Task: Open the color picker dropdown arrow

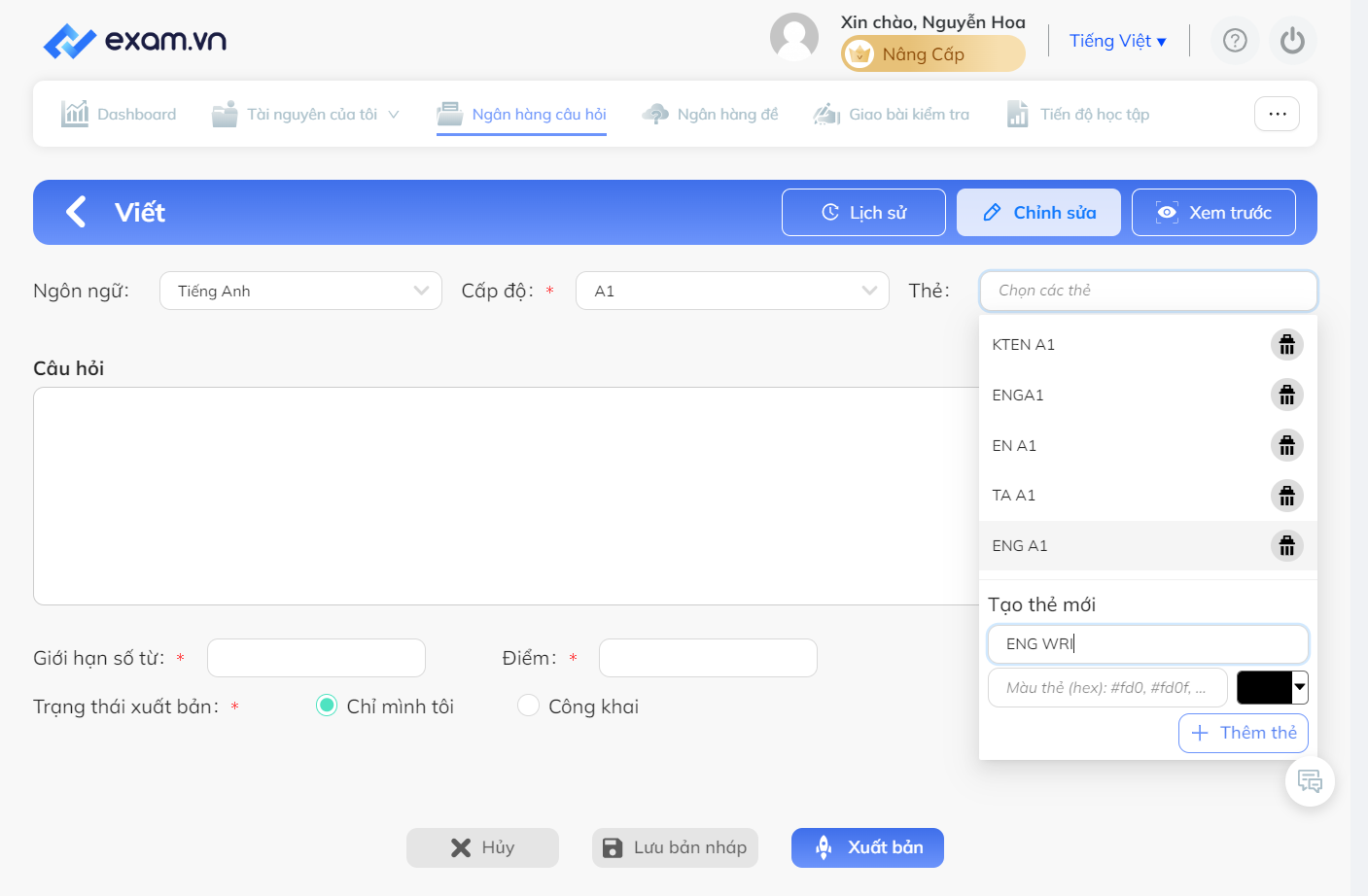Action: tap(1300, 687)
